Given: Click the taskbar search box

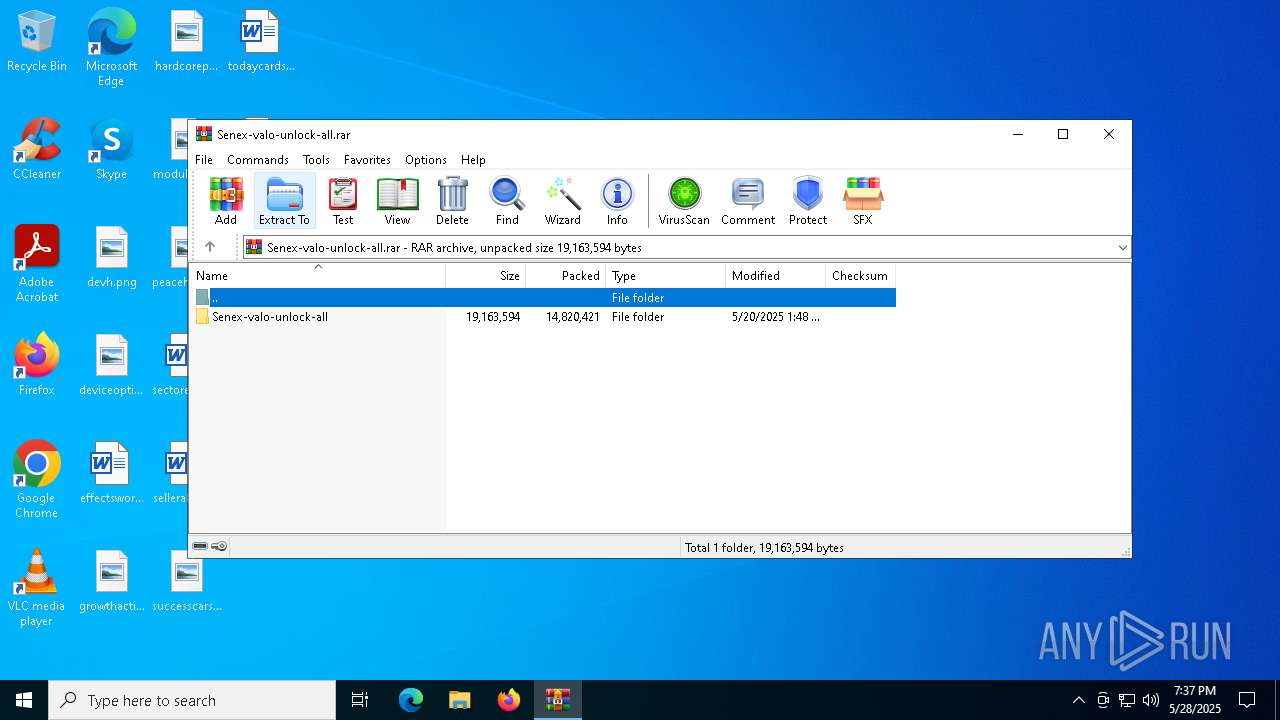Looking at the screenshot, I should 192,700.
